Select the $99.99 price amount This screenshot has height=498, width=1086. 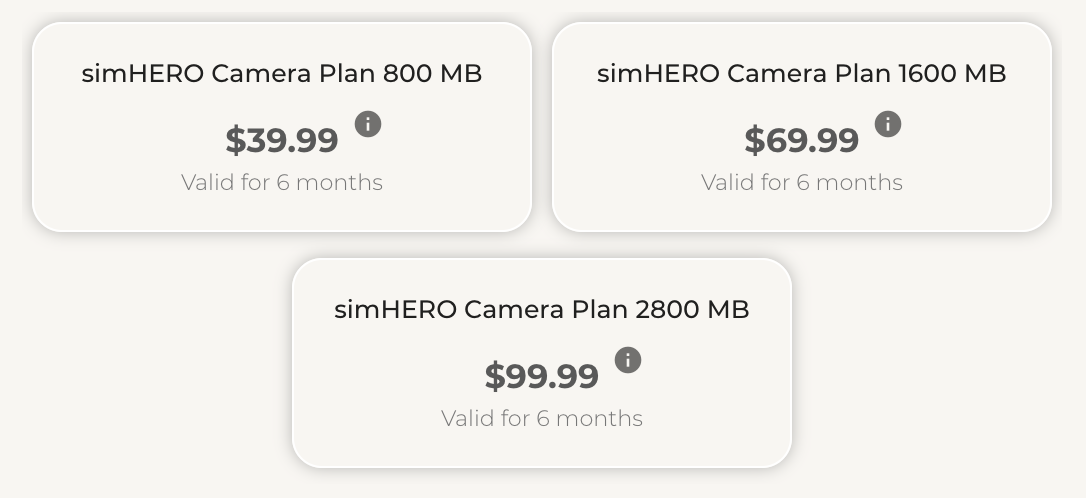tap(542, 376)
